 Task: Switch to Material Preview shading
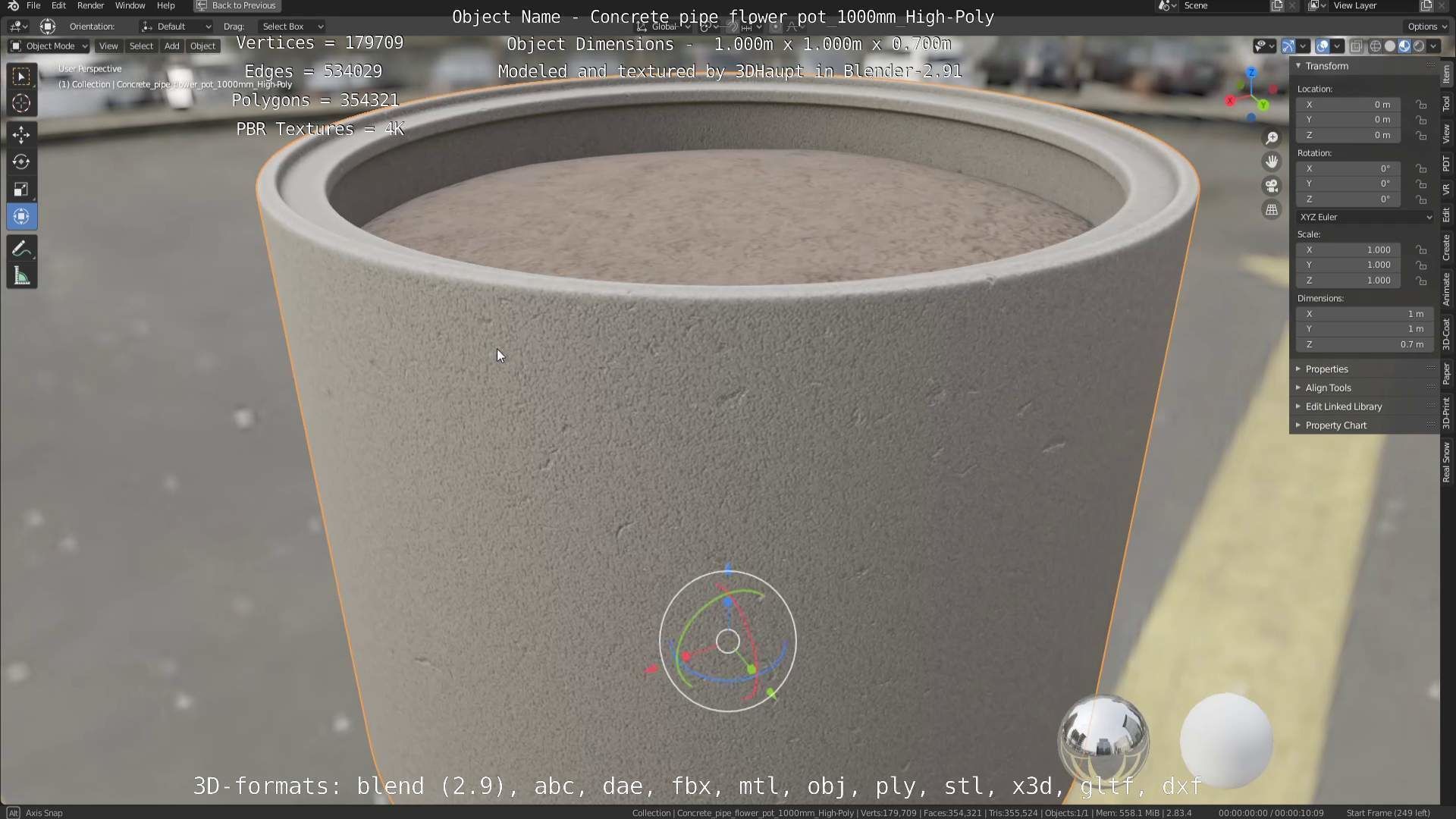[1404, 46]
